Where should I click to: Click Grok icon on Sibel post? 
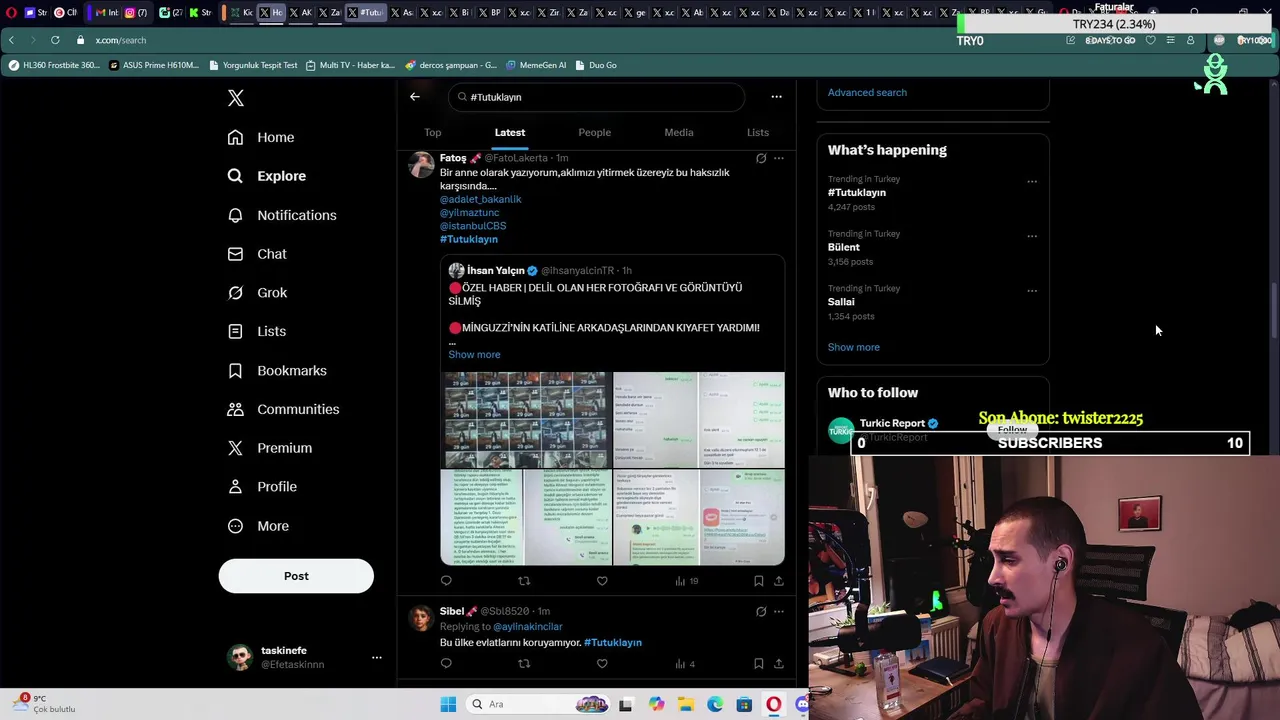click(761, 611)
